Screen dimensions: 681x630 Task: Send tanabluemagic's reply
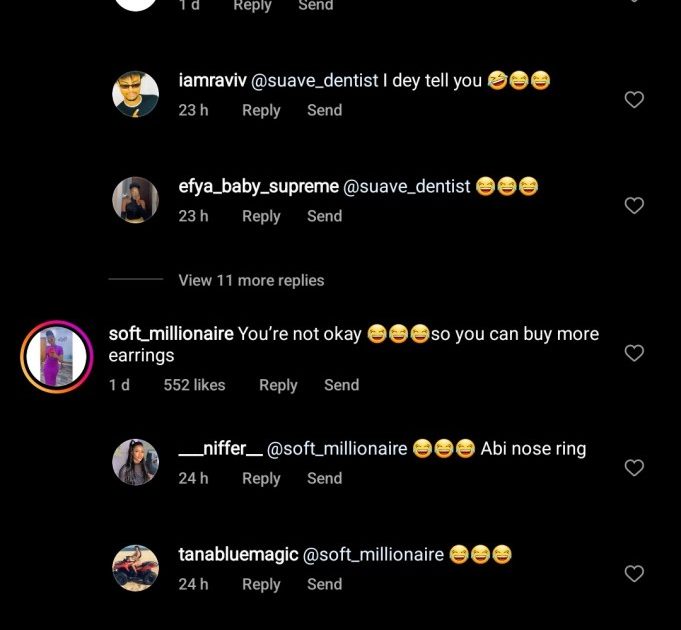pos(324,584)
